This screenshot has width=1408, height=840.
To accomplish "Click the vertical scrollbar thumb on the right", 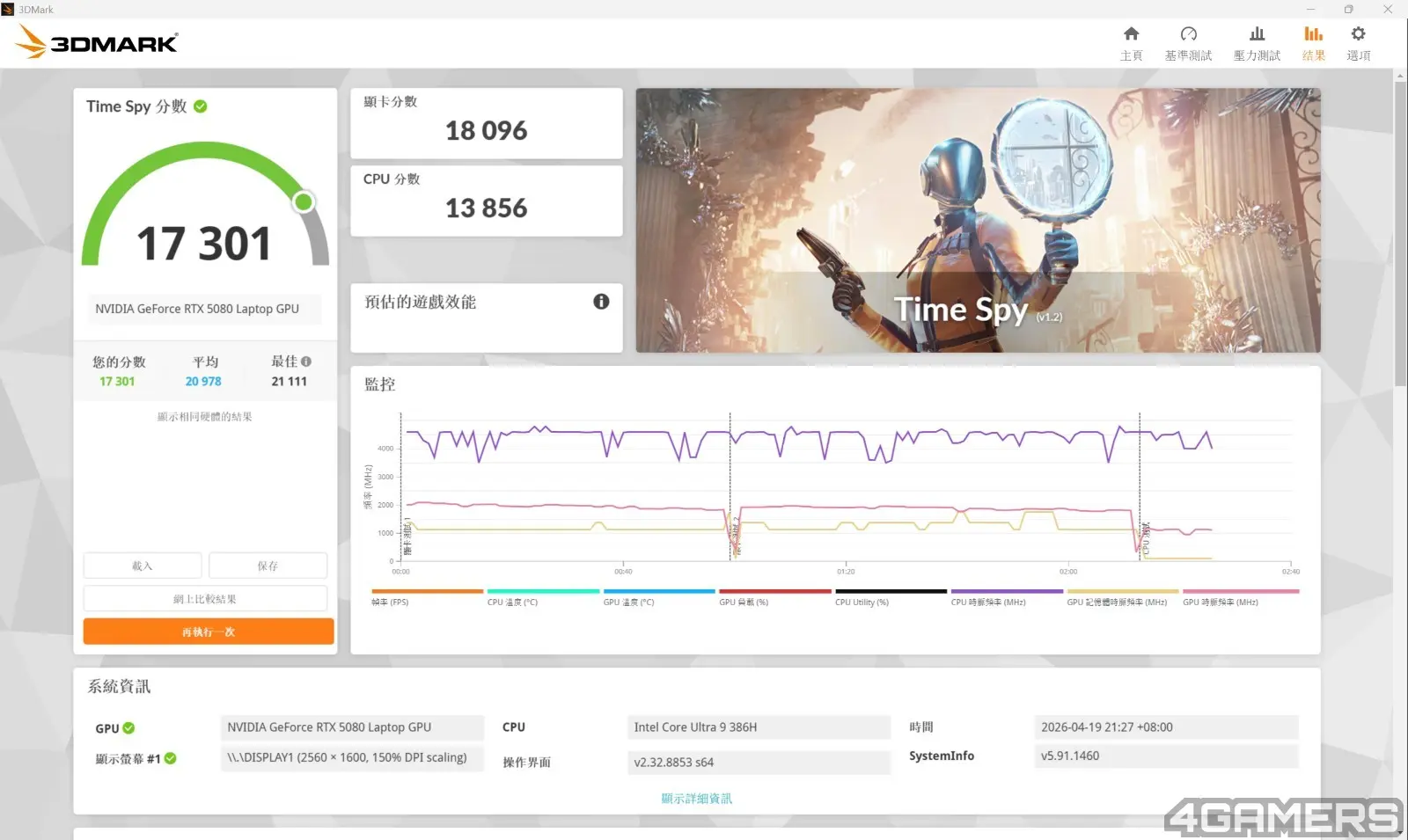I will 1400,233.
